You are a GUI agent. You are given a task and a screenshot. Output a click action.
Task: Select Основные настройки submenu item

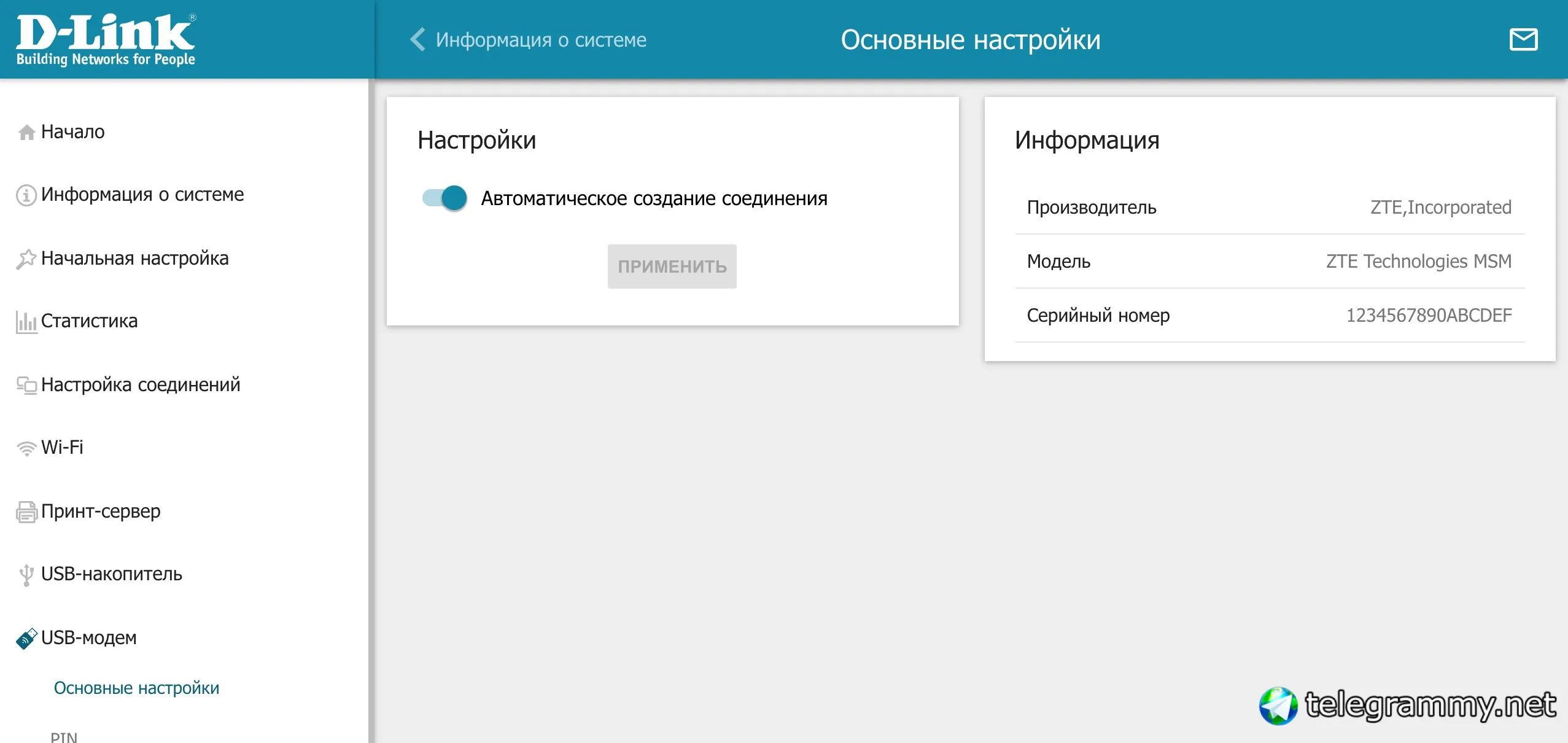click(x=136, y=688)
